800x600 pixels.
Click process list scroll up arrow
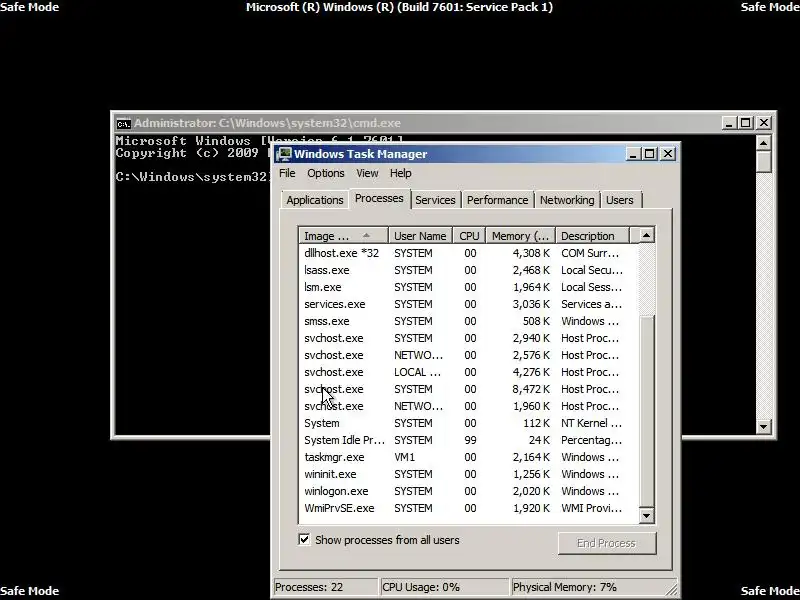point(646,235)
